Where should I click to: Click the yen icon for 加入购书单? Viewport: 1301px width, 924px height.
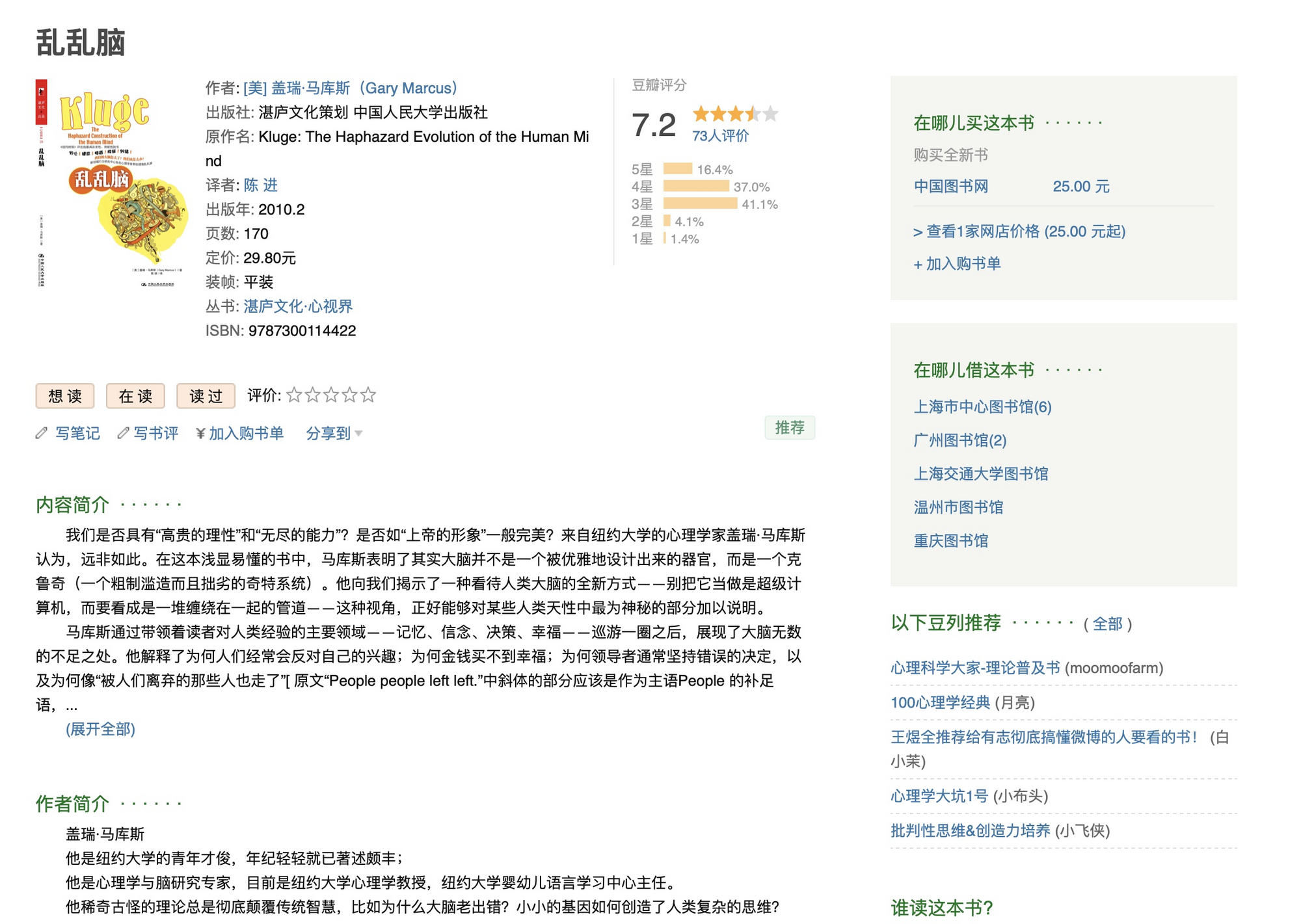pos(200,434)
